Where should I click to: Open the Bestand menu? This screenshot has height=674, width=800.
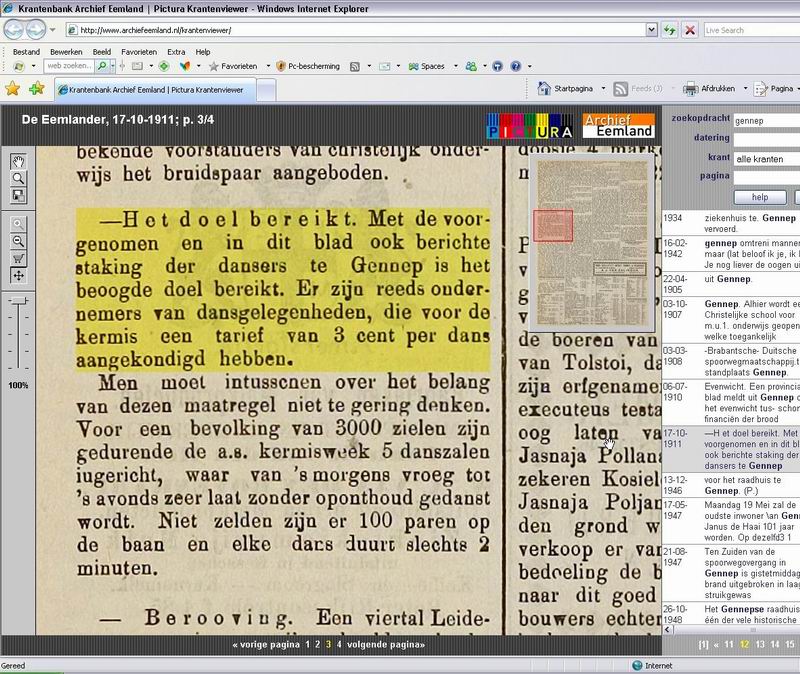click(26, 52)
